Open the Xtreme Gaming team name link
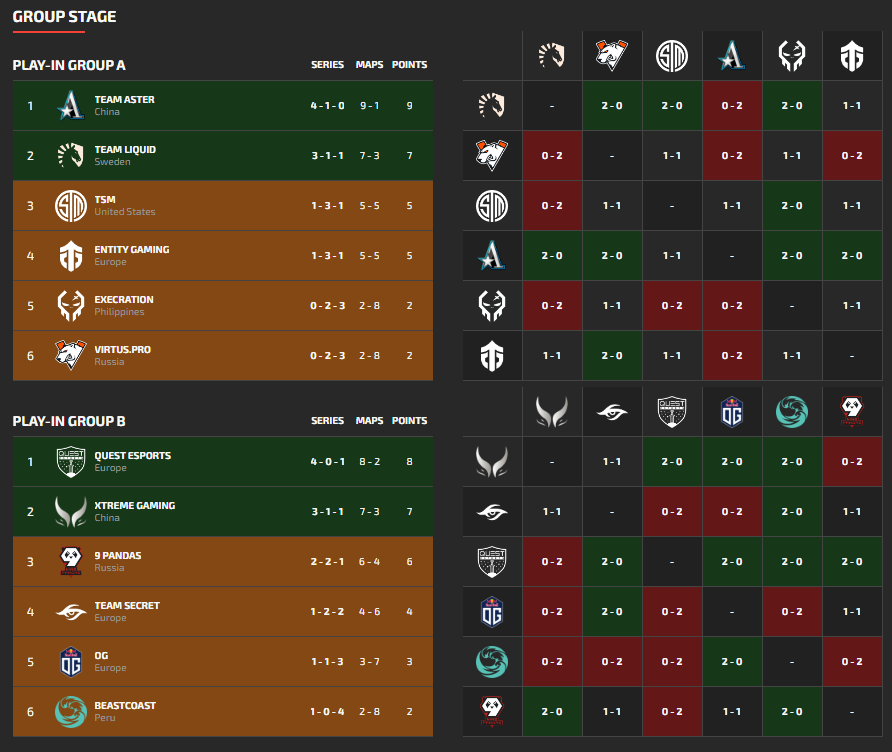 134,506
